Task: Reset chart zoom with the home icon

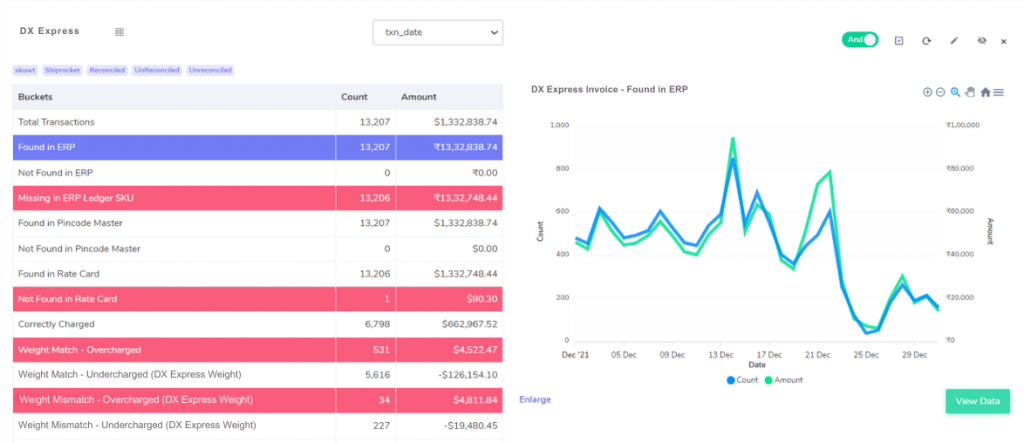Action: point(985,93)
